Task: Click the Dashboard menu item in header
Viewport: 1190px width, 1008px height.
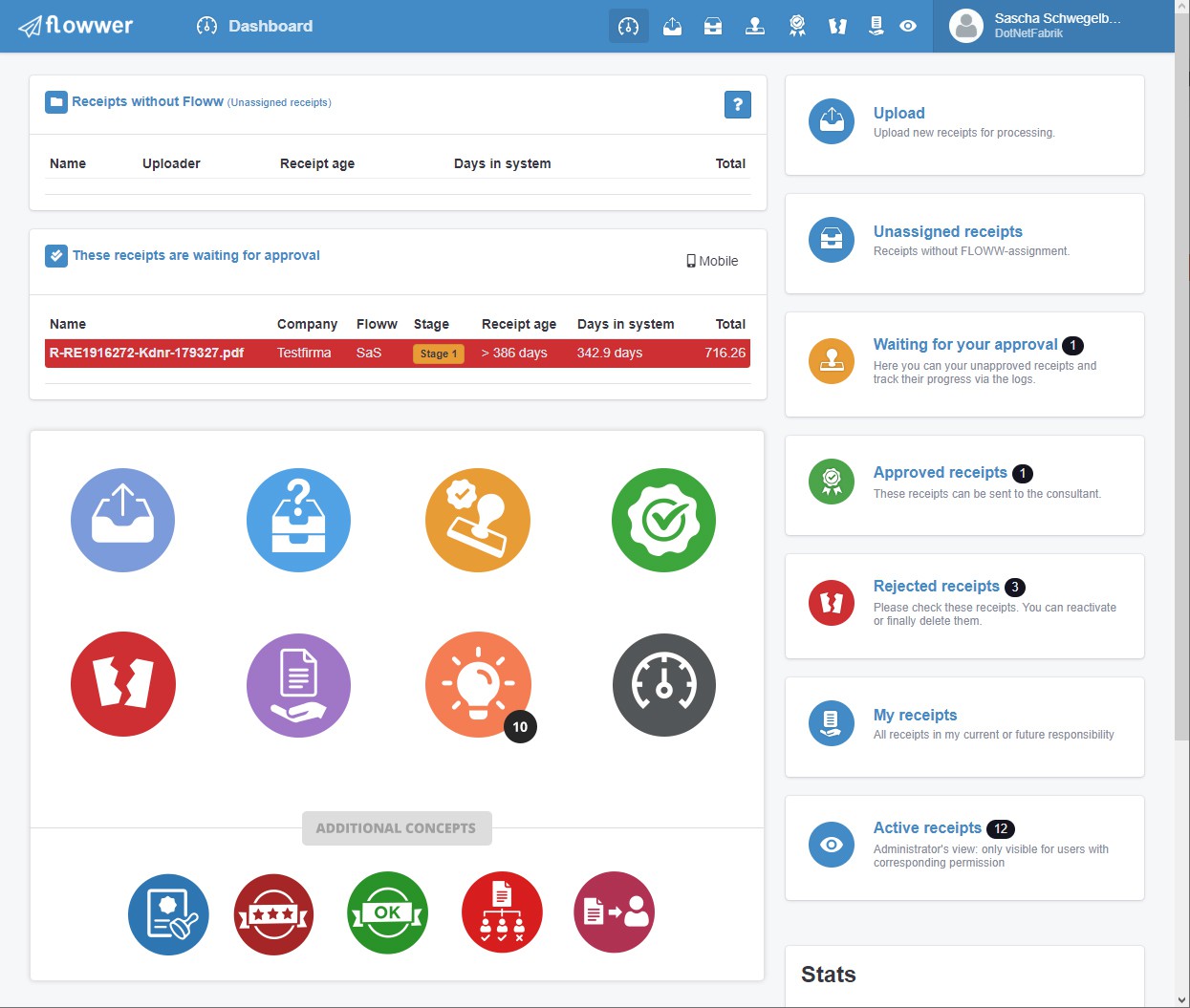Action: point(255,26)
